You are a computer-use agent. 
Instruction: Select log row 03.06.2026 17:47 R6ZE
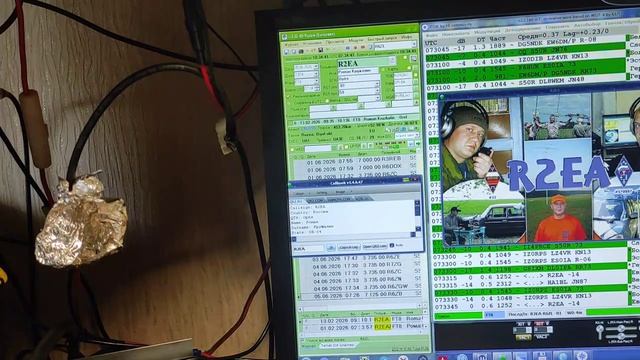[x=359, y=258]
